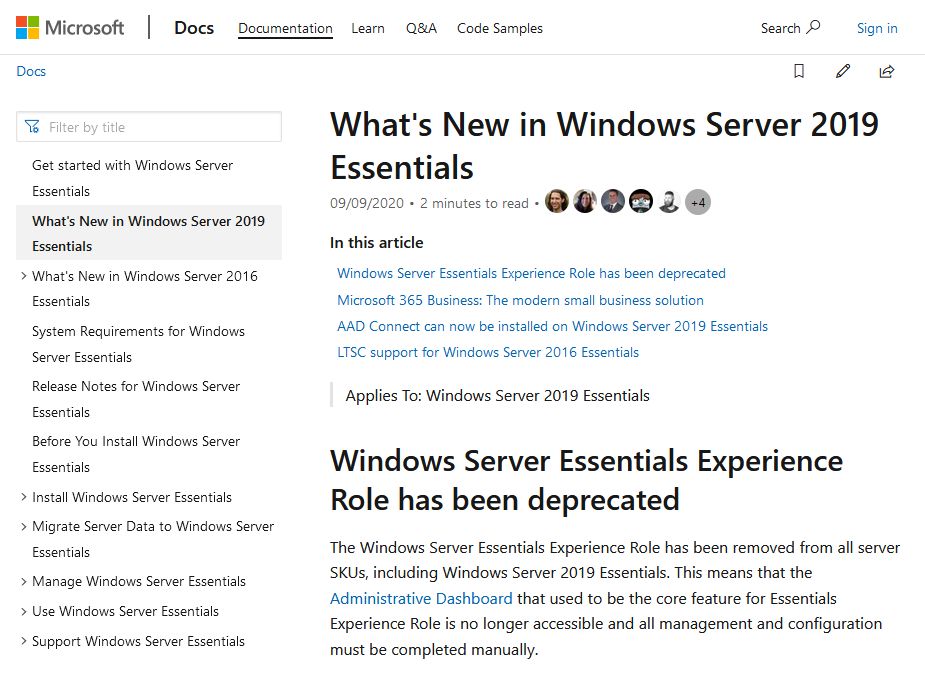The image size is (925, 675).
Task: Click the edit pencil icon
Action: tap(843, 71)
